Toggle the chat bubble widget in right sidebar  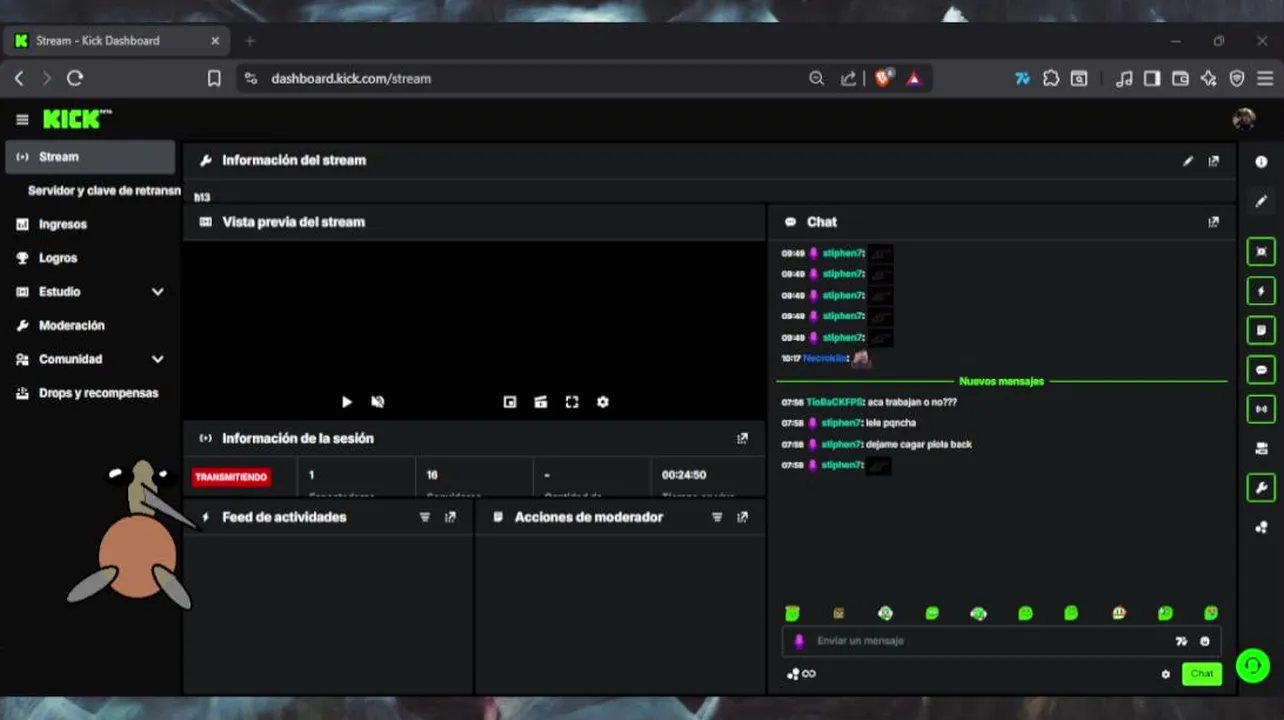tap(1262, 370)
